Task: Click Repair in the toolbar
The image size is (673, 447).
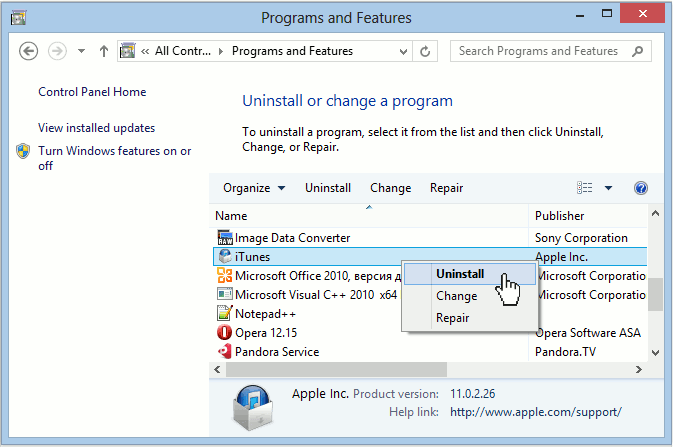Action: coord(446,188)
